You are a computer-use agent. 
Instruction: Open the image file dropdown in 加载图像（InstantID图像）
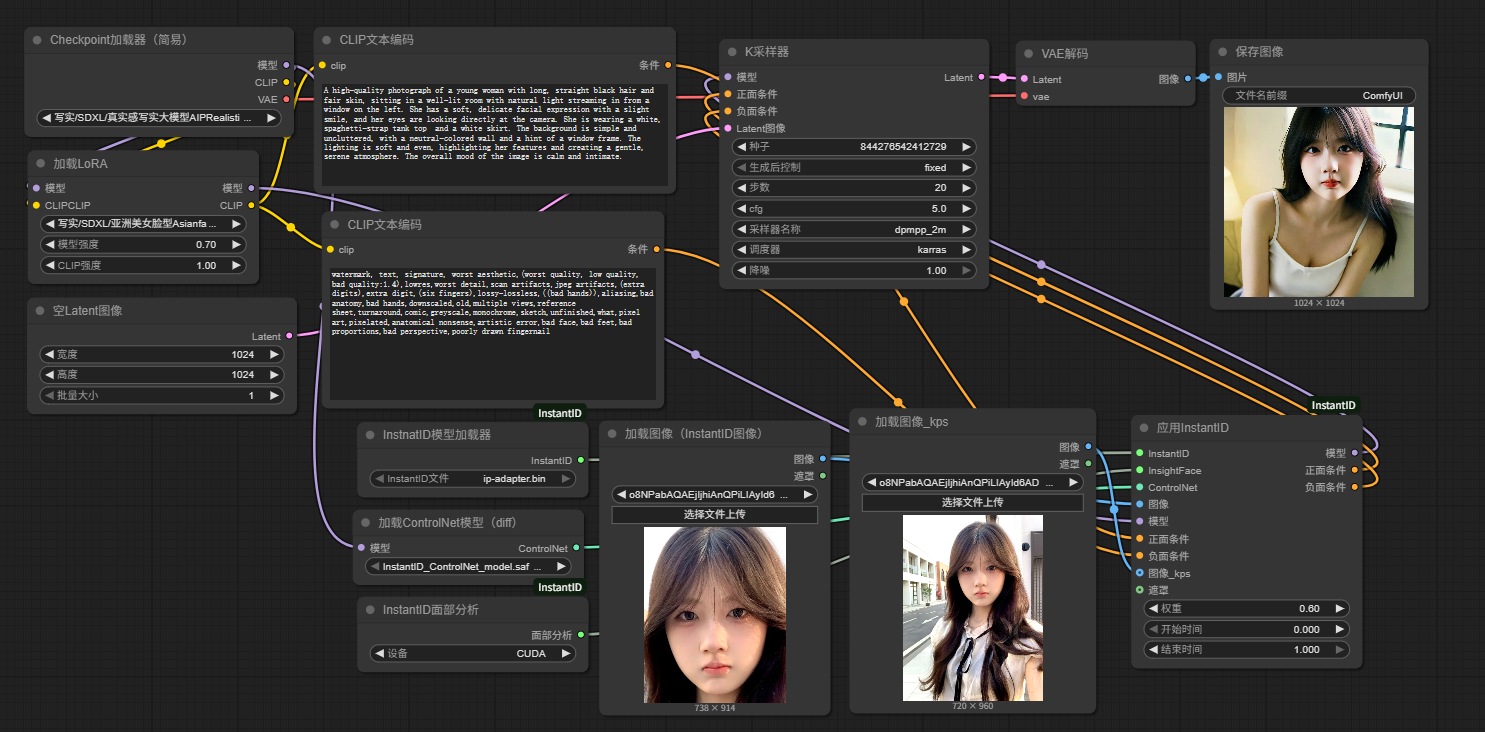[715, 494]
